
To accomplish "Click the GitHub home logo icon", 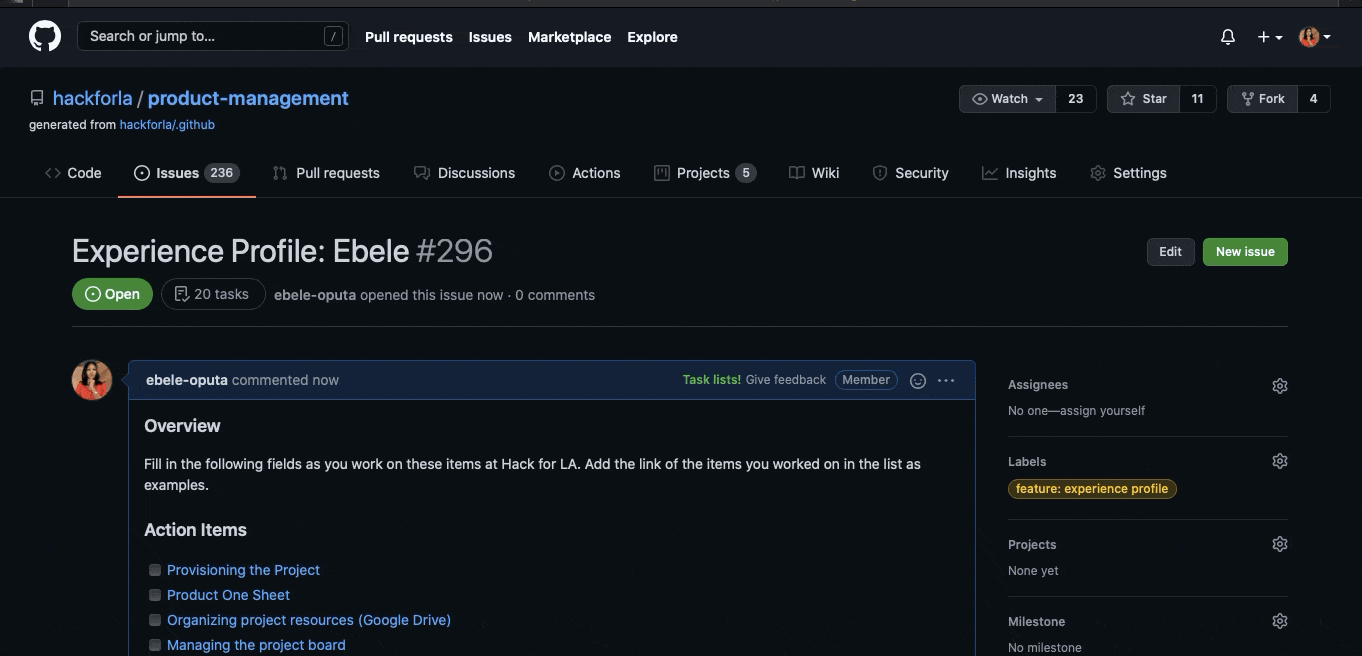I will [44, 36].
